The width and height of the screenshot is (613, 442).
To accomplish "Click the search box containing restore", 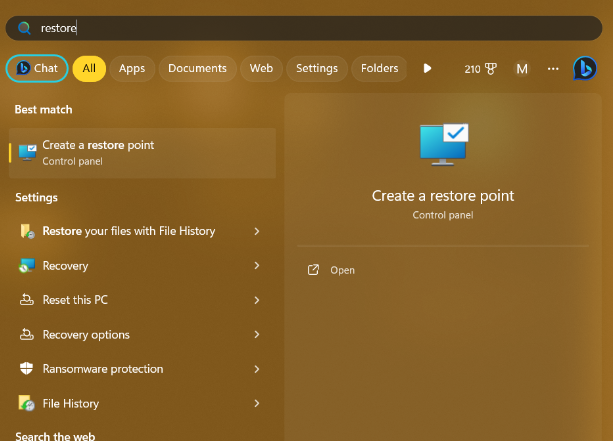I will pyautogui.click(x=300, y=28).
